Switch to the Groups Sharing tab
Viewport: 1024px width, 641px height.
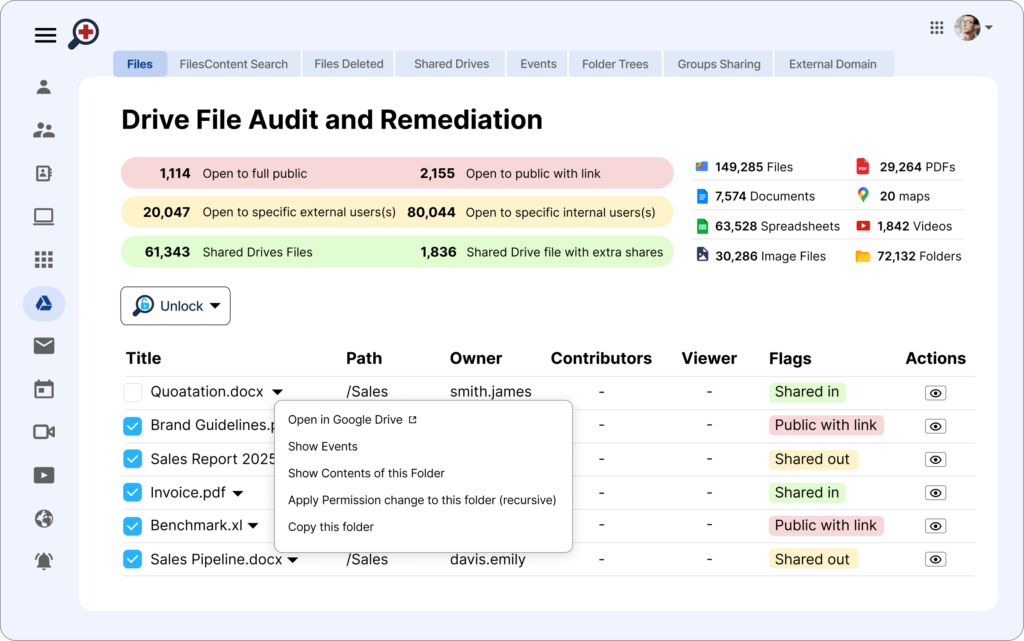coord(718,64)
